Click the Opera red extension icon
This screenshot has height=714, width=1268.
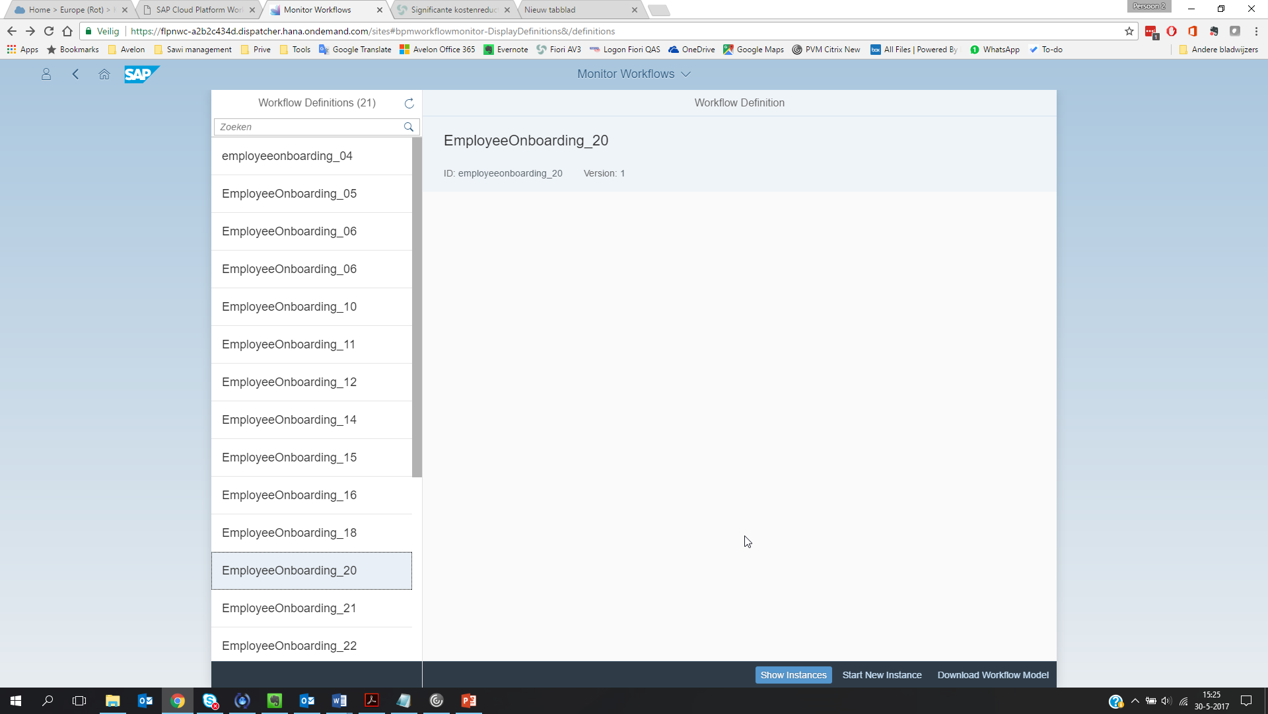tap(1172, 32)
